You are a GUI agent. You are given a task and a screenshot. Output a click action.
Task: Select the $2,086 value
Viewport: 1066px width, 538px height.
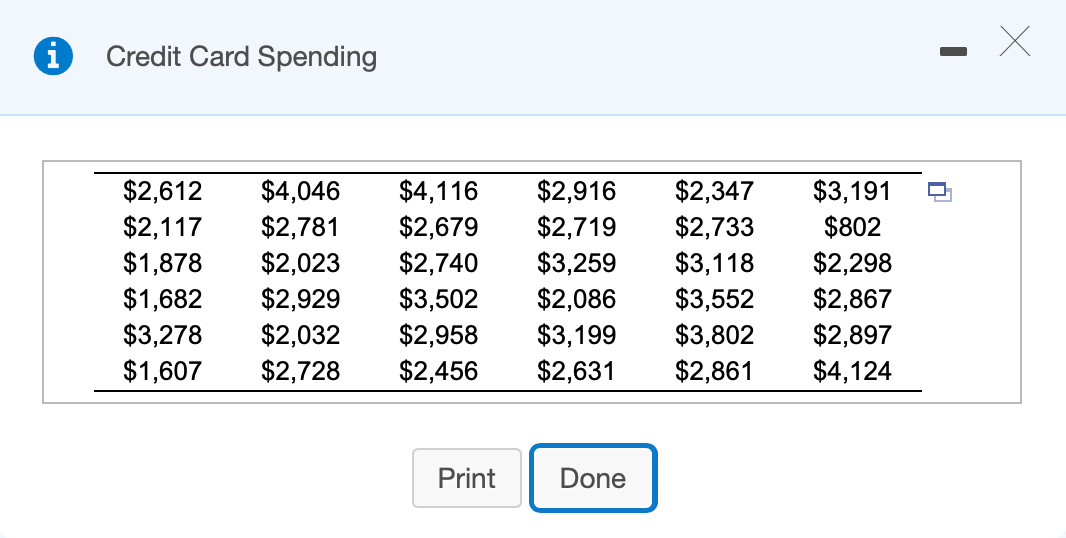click(x=577, y=299)
